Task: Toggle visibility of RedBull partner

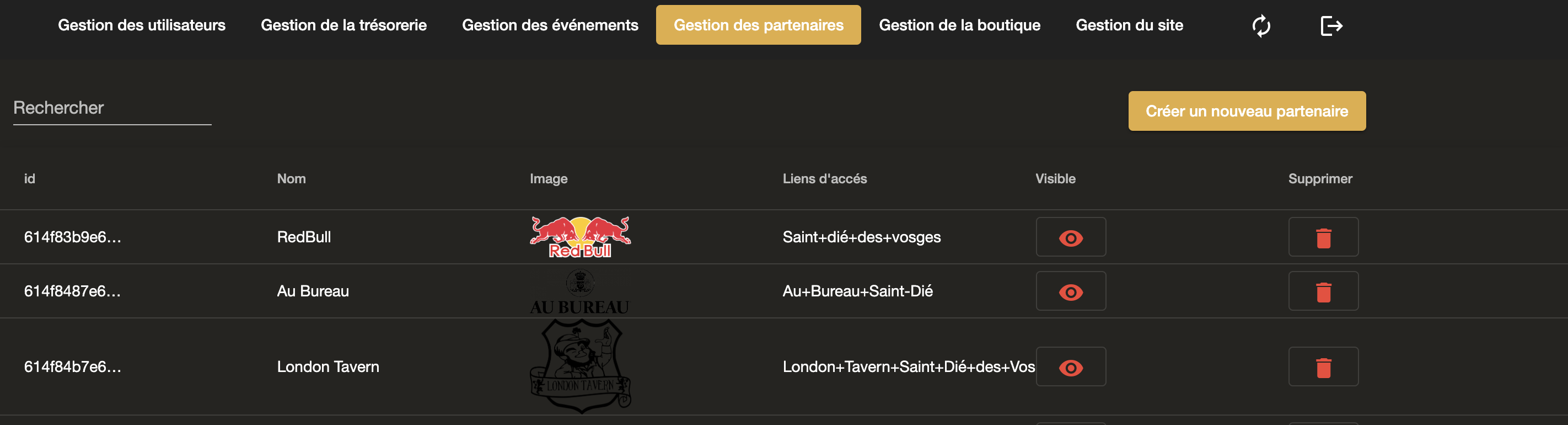Action: point(1070,237)
